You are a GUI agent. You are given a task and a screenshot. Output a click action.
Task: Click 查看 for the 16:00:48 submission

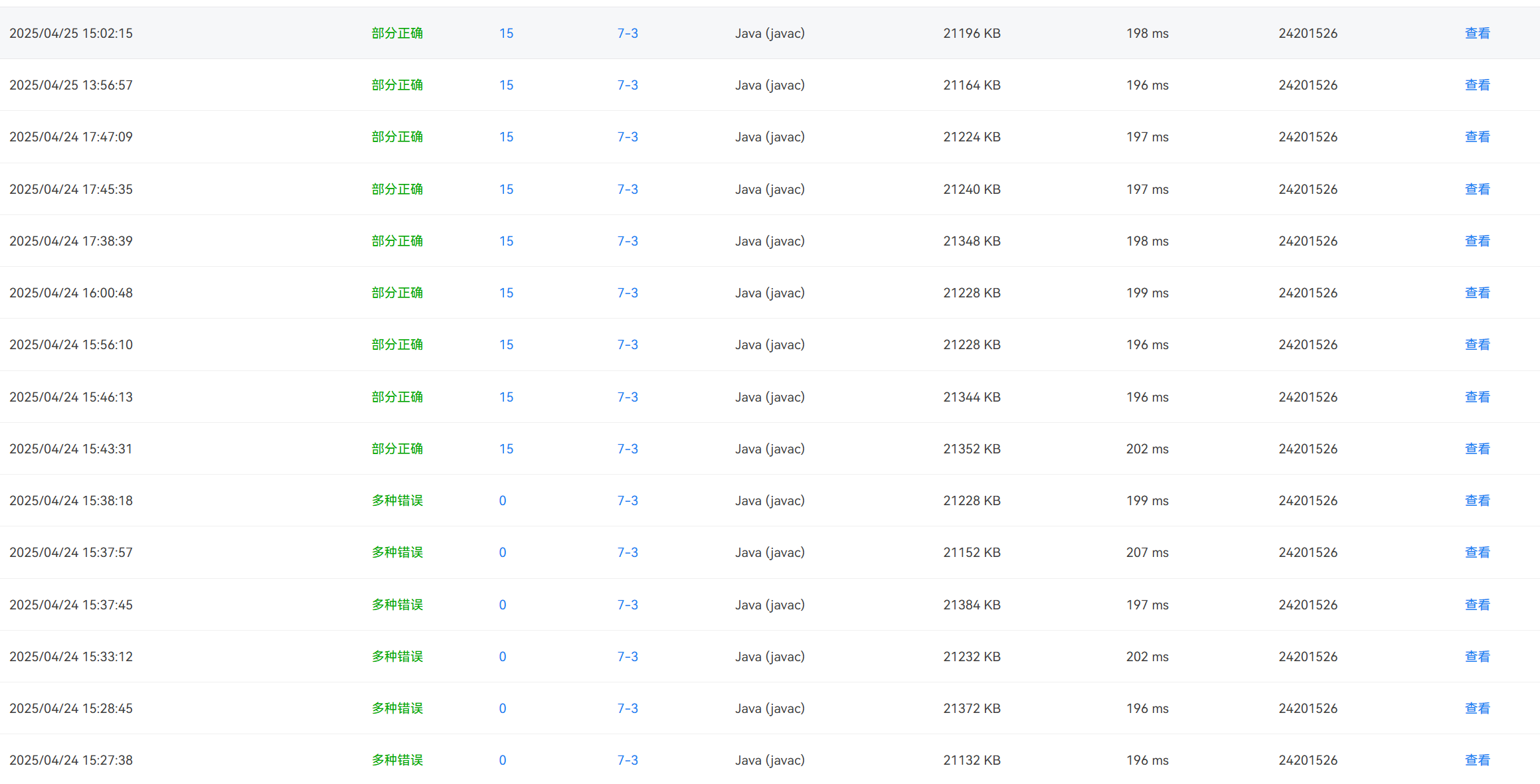1477,293
